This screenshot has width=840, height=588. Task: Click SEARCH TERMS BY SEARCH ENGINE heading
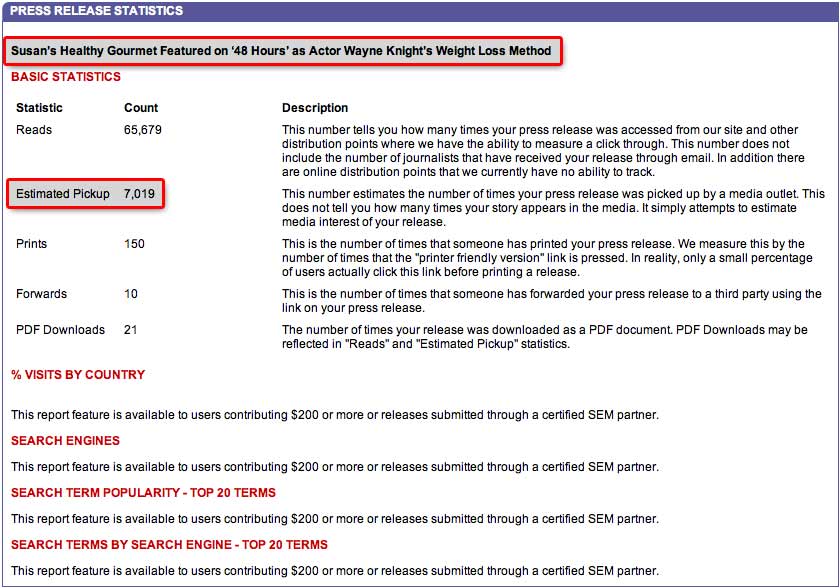pyautogui.click(x=169, y=544)
